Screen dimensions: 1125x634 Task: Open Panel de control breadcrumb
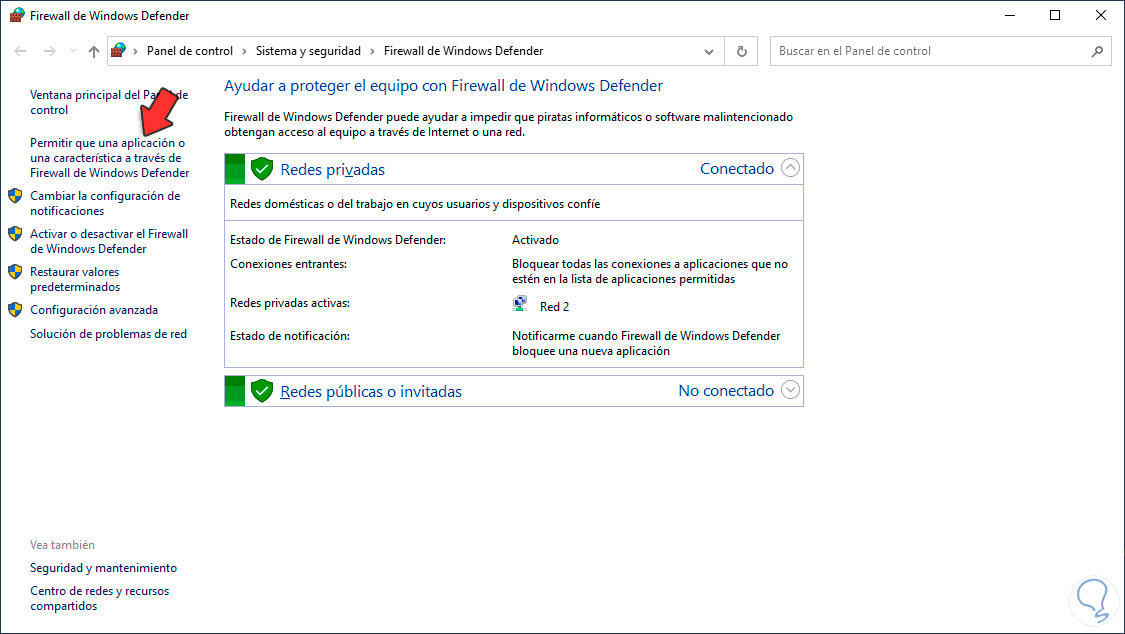click(x=189, y=51)
